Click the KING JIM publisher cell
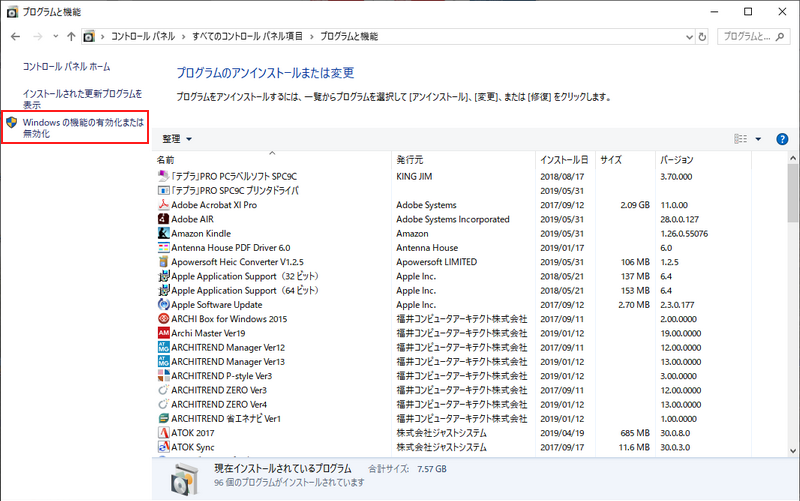 click(414, 177)
